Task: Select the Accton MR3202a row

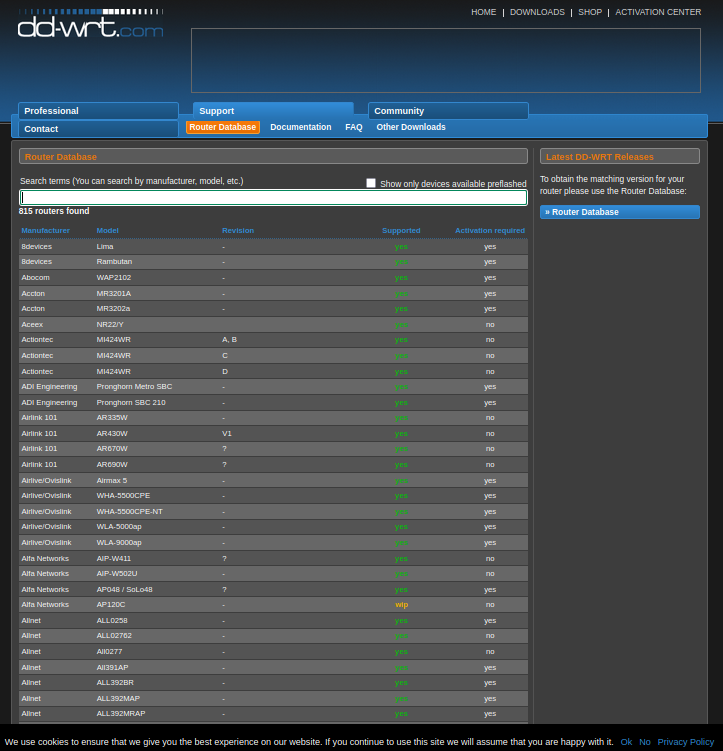Action: click(273, 309)
